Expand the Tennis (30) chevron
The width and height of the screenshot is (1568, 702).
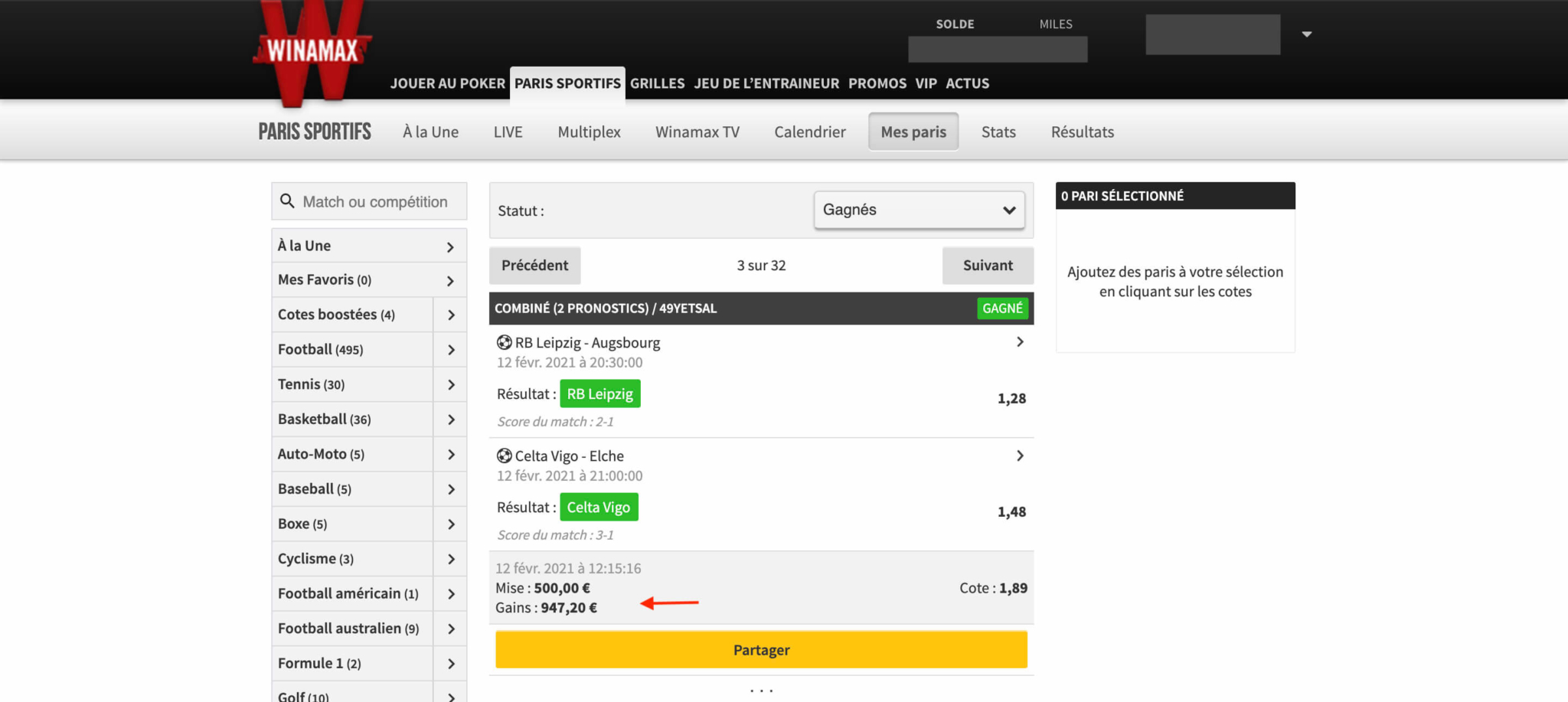click(450, 384)
